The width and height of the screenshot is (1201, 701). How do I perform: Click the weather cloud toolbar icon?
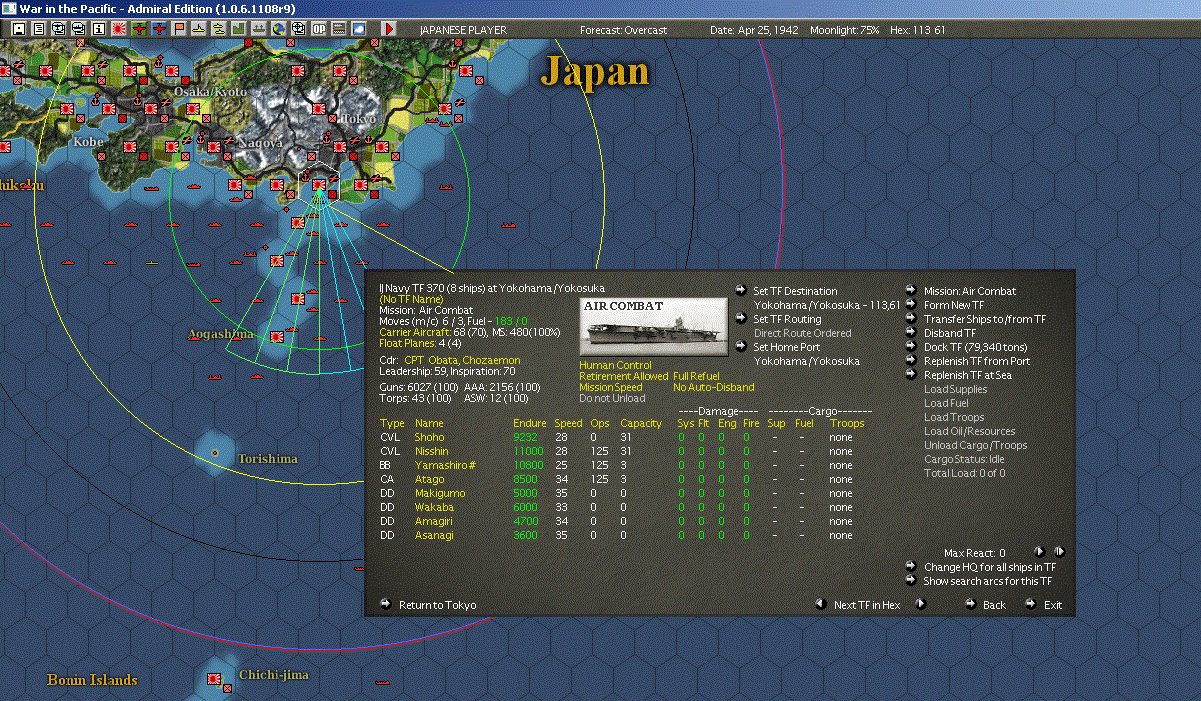[359, 29]
